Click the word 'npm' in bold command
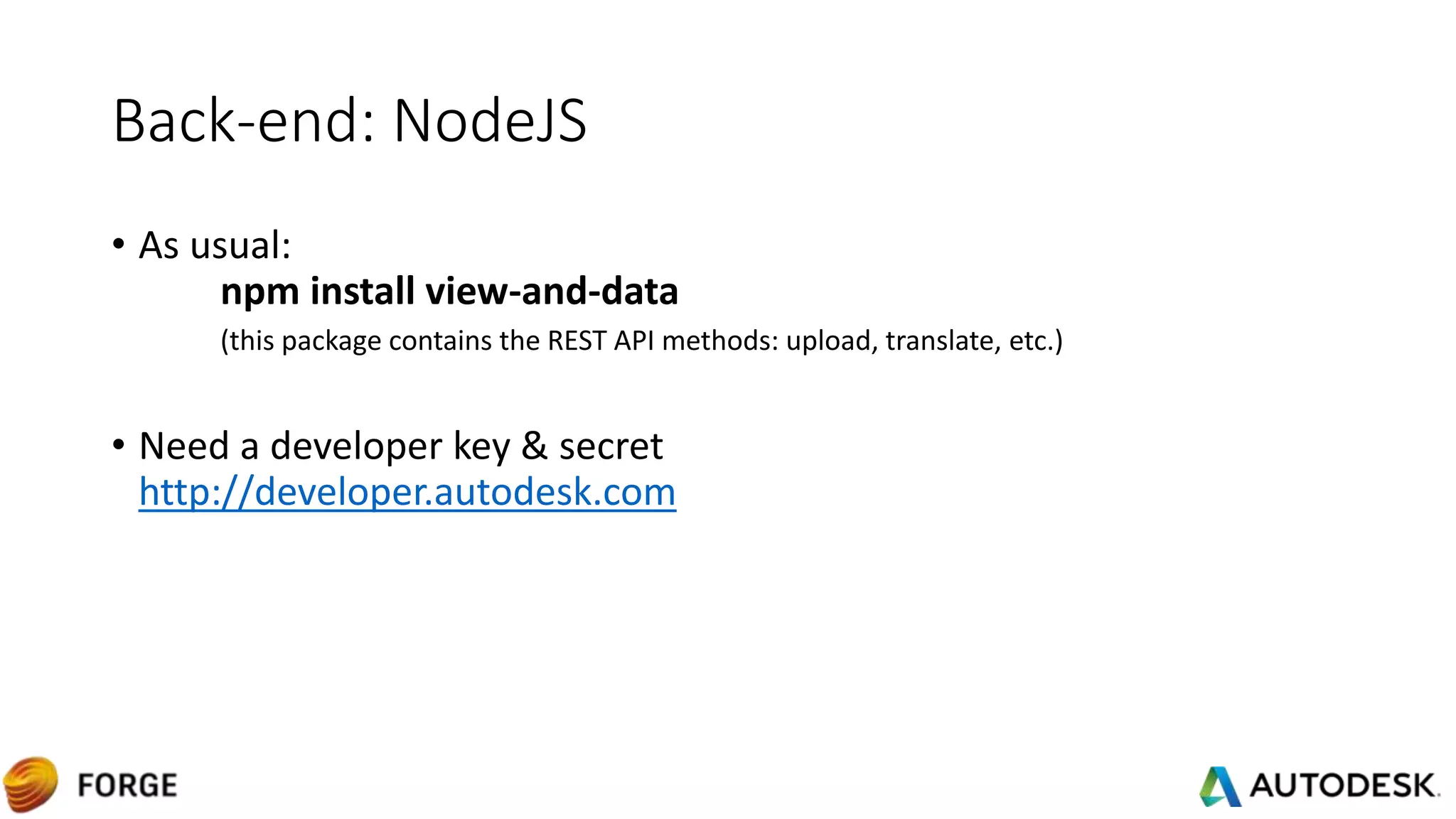Image resolution: width=1456 pixels, height=819 pixels. pos(257,291)
